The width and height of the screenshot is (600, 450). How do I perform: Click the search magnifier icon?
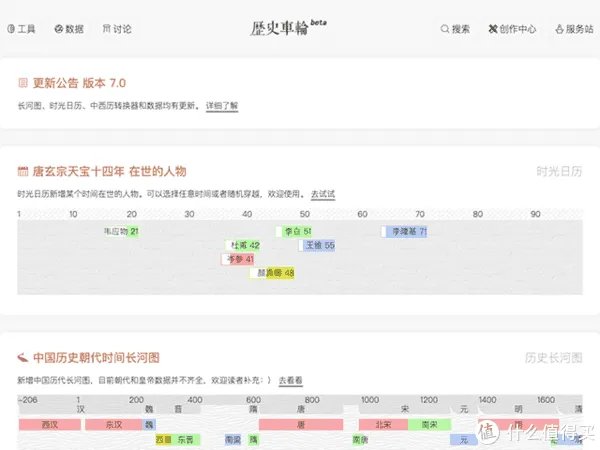(445, 29)
